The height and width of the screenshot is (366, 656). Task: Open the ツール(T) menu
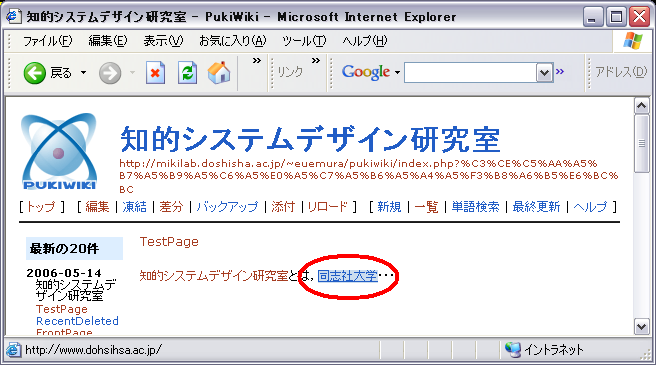coord(304,41)
